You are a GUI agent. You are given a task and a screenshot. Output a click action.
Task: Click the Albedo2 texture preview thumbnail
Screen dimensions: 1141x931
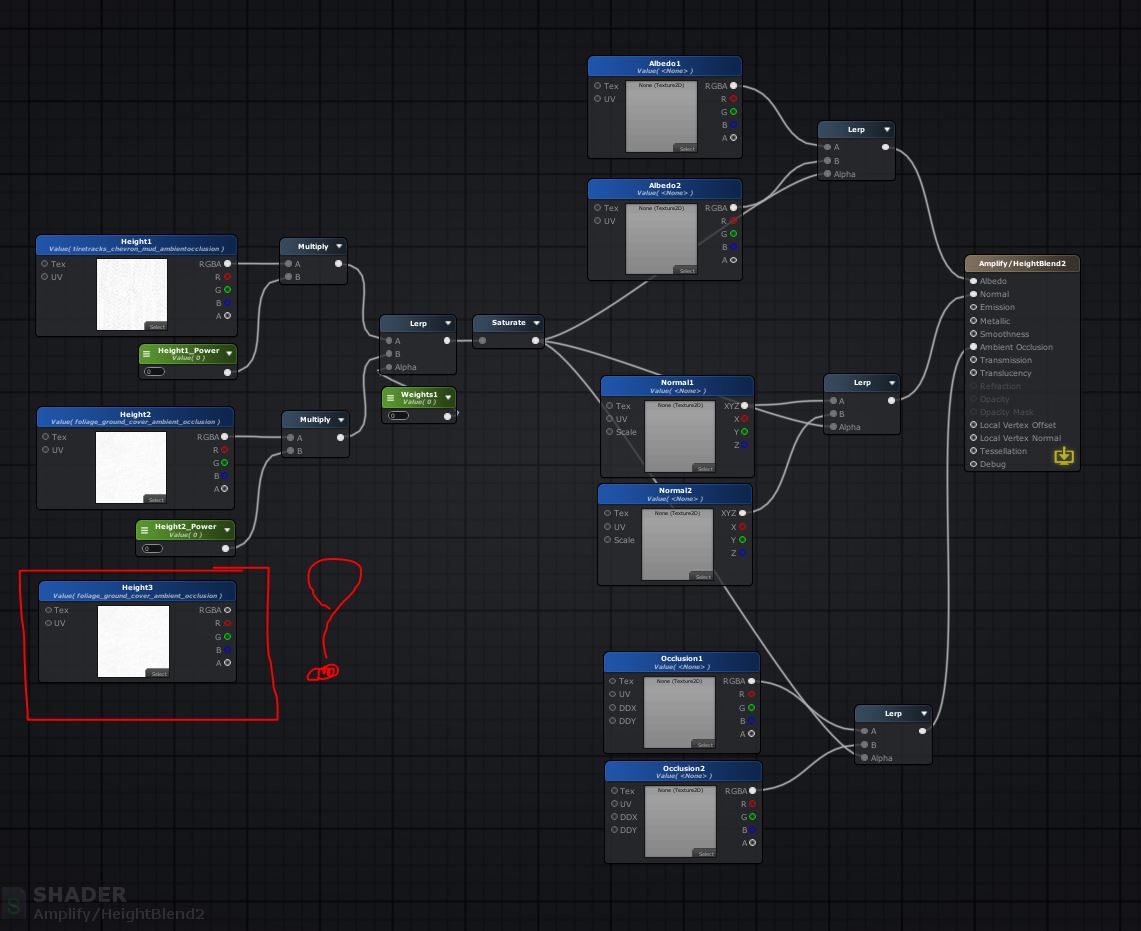coord(661,239)
